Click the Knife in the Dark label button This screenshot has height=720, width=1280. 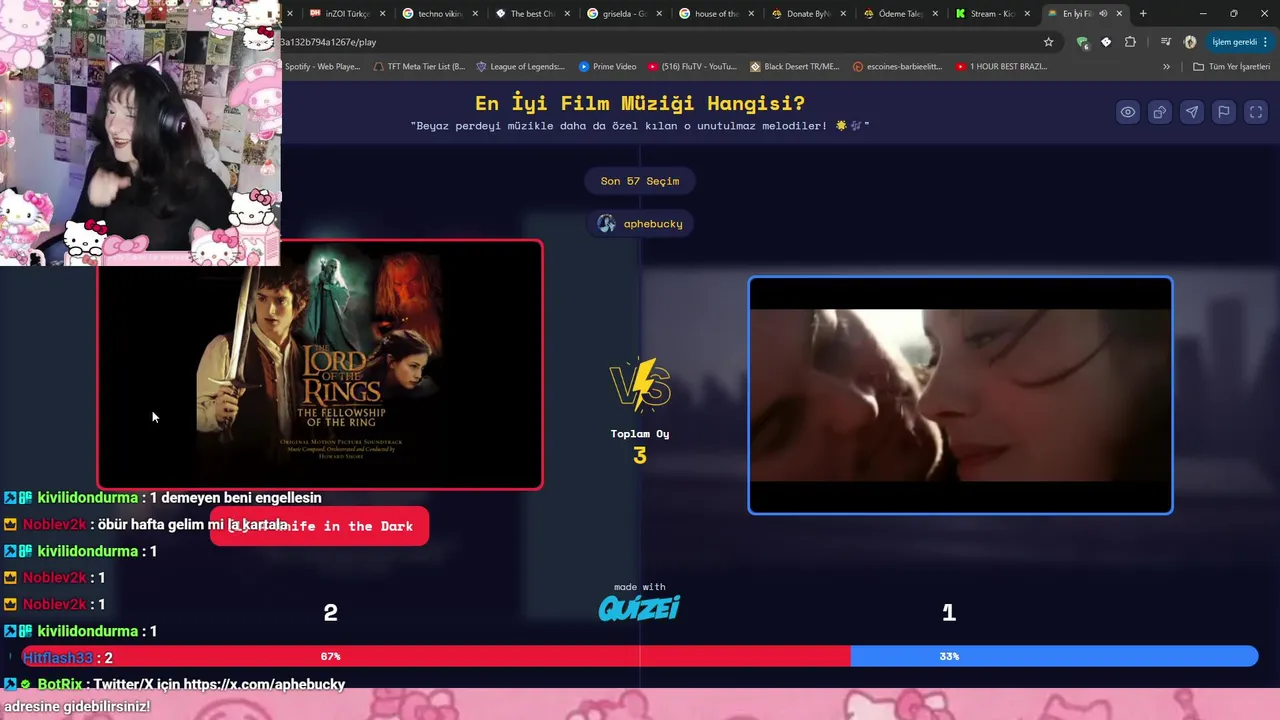(x=319, y=526)
